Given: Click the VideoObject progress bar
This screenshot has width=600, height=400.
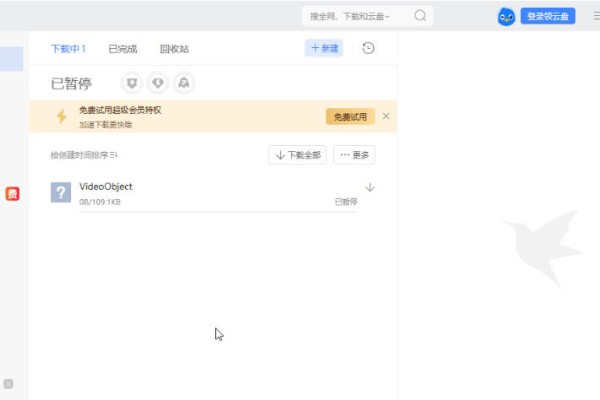Looking at the screenshot, I should click(x=218, y=211).
